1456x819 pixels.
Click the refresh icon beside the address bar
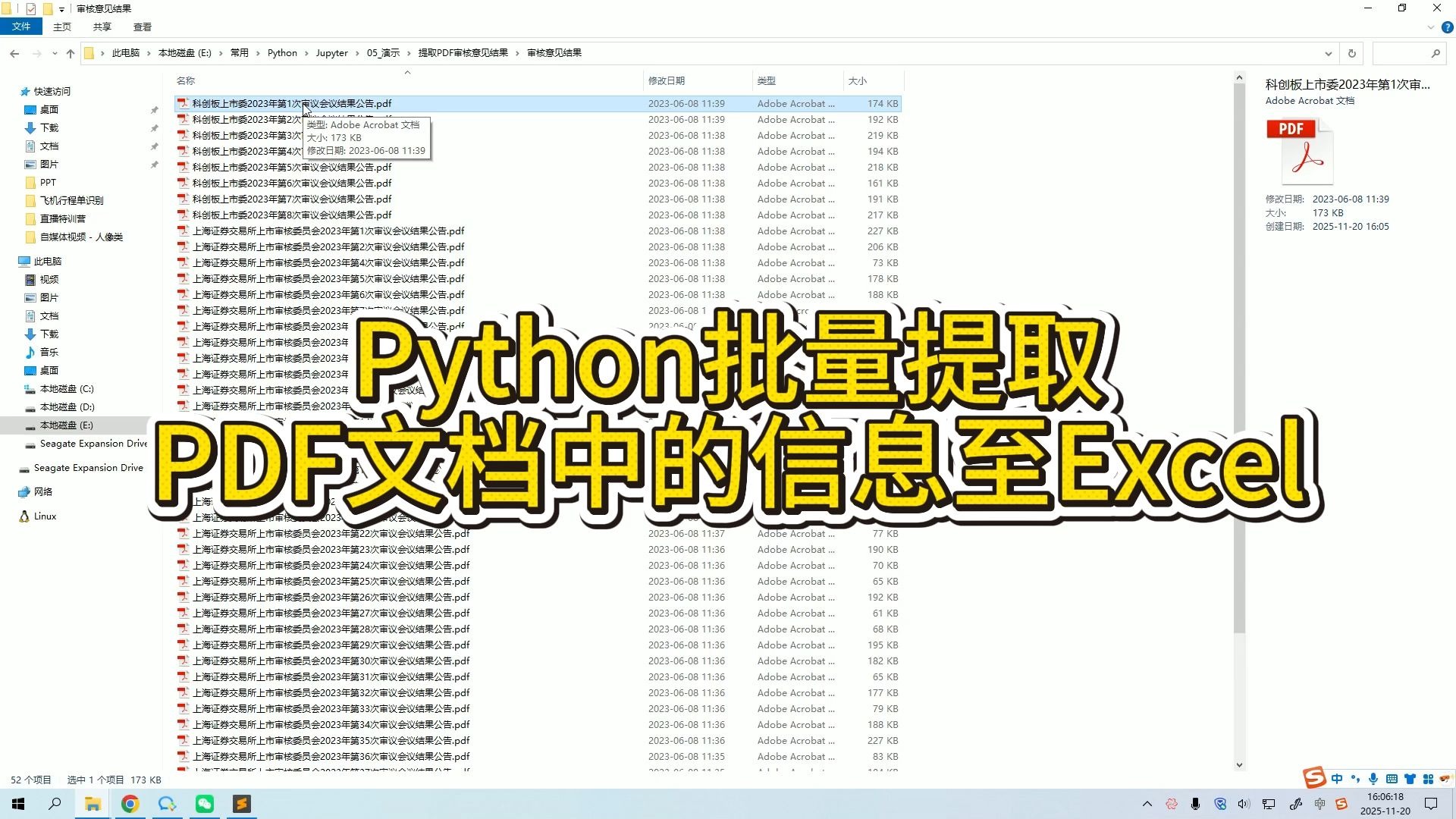click(1352, 53)
